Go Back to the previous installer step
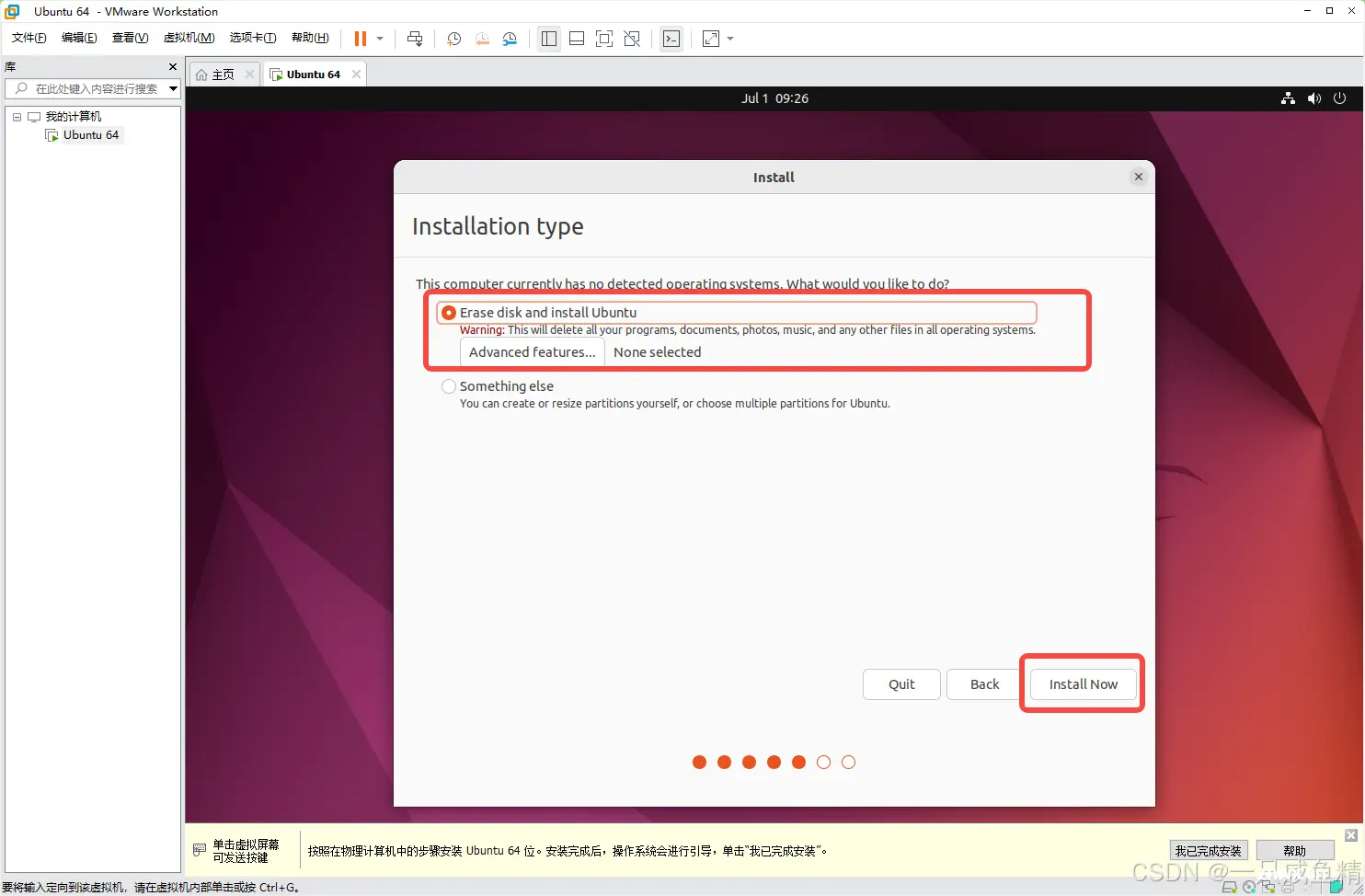Image resolution: width=1365 pixels, height=896 pixels. click(x=984, y=684)
